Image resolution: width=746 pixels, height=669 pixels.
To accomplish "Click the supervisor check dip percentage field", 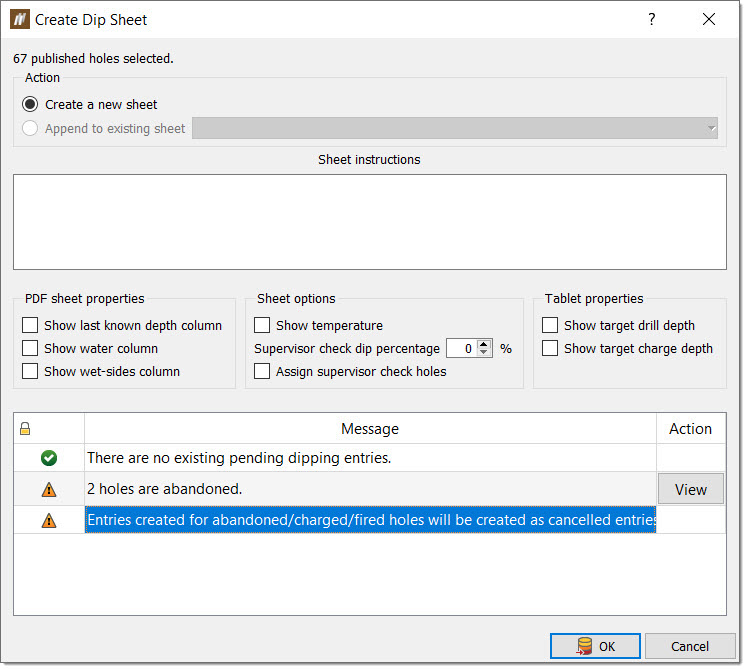I will (461, 348).
